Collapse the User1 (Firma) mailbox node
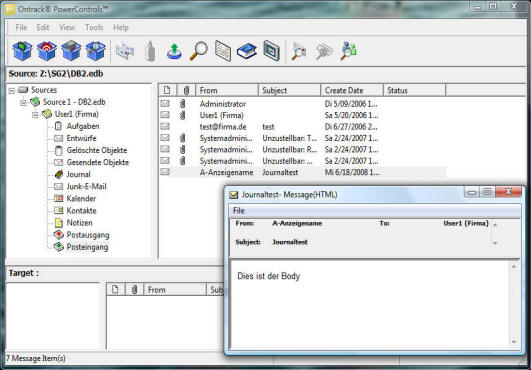 pyautogui.click(x=35, y=115)
